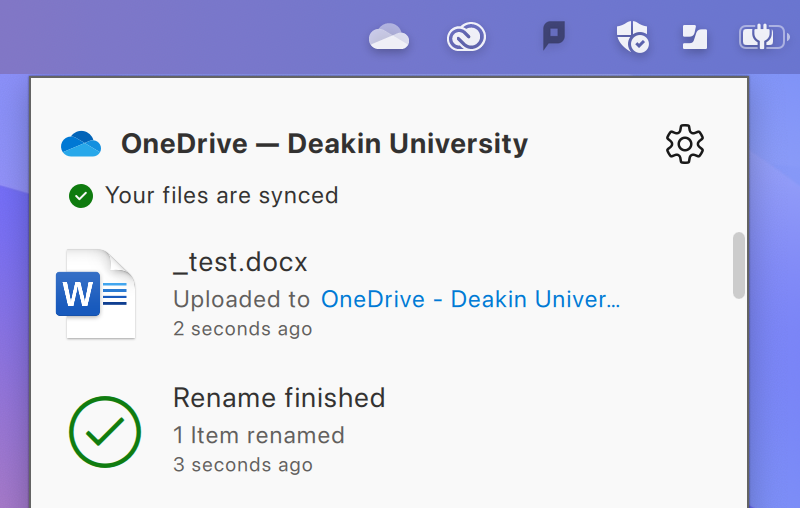The image size is (800, 508).
Task: Follow the OneDrive - Deakin Univer… link
Action: coord(470,299)
